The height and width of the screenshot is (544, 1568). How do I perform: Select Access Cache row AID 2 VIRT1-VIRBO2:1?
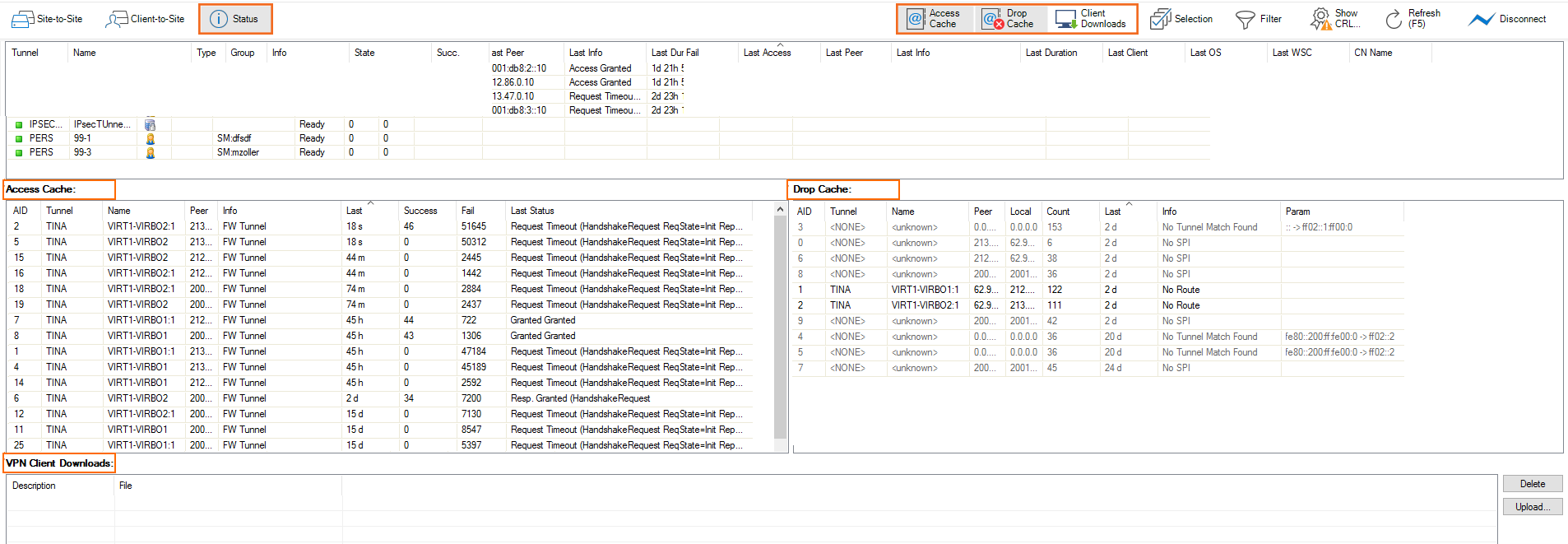(380, 226)
